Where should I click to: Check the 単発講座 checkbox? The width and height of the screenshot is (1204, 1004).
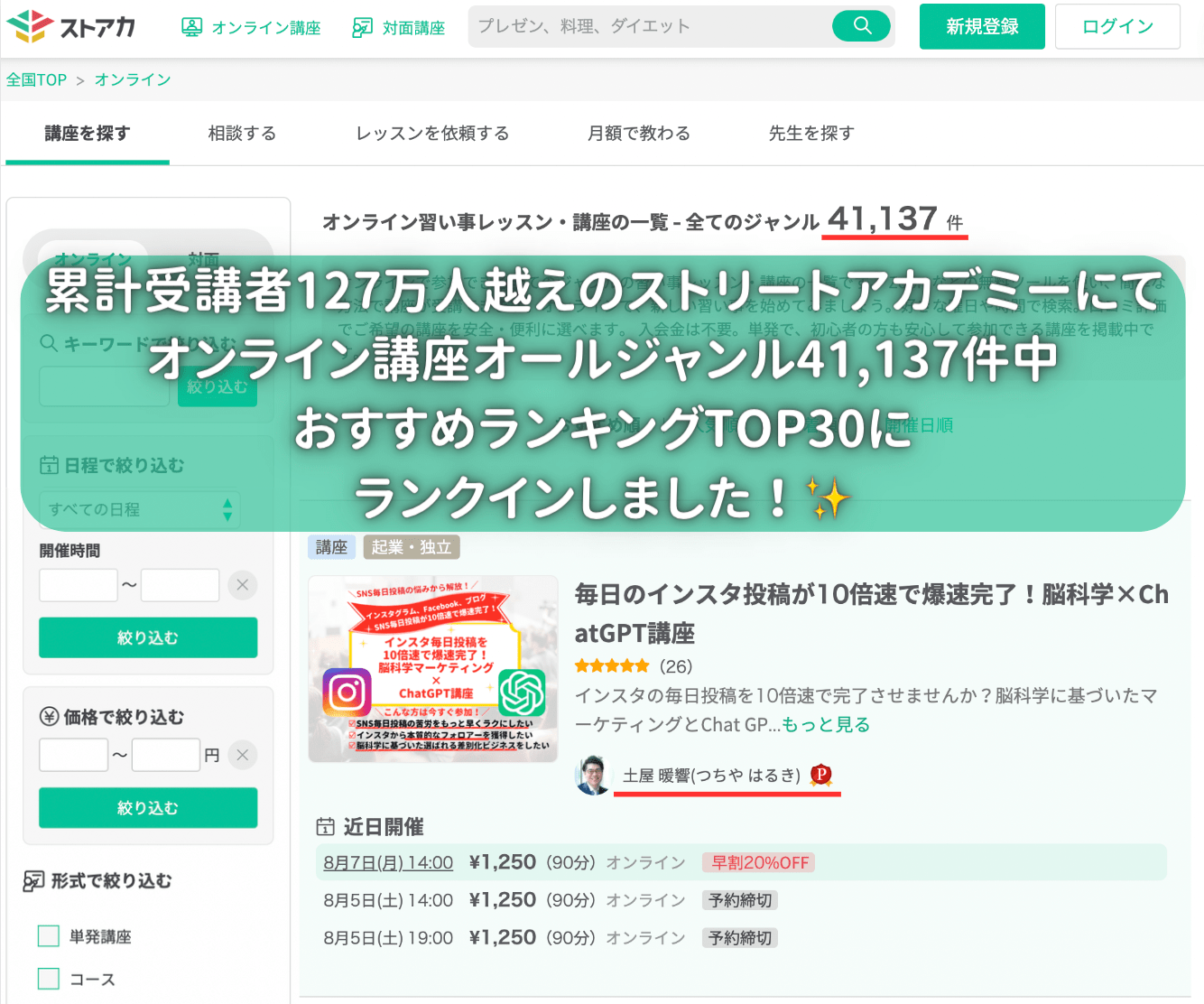click(49, 936)
